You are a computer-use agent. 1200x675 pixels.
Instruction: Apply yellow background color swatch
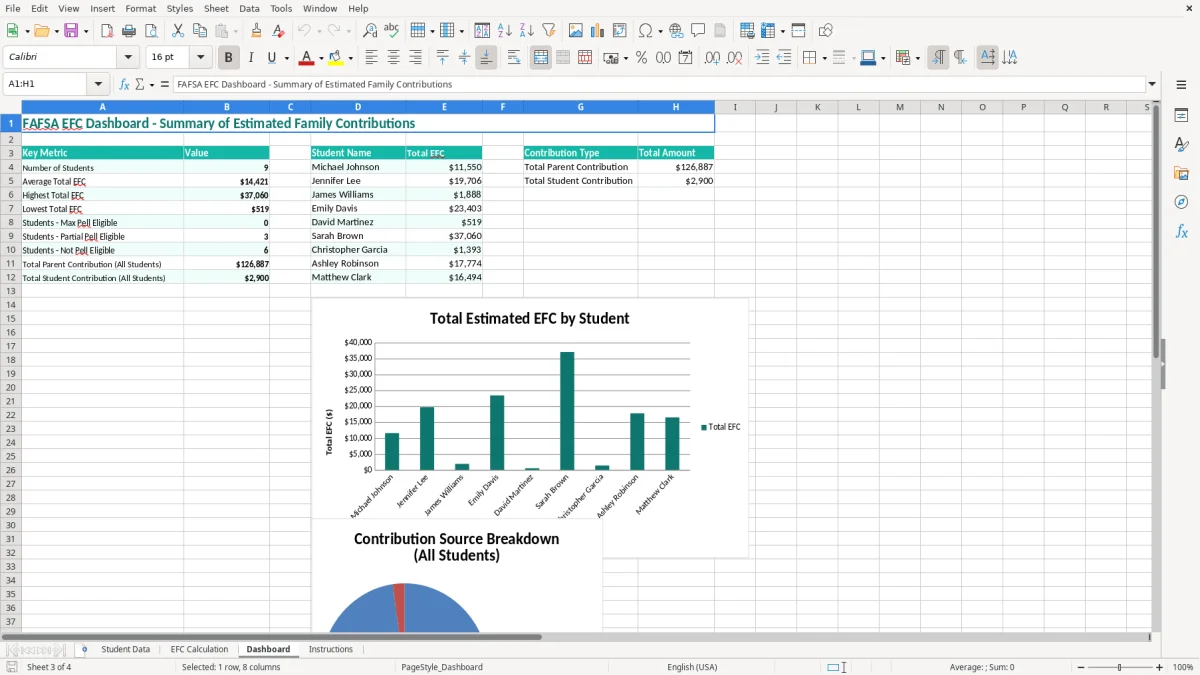(337, 58)
